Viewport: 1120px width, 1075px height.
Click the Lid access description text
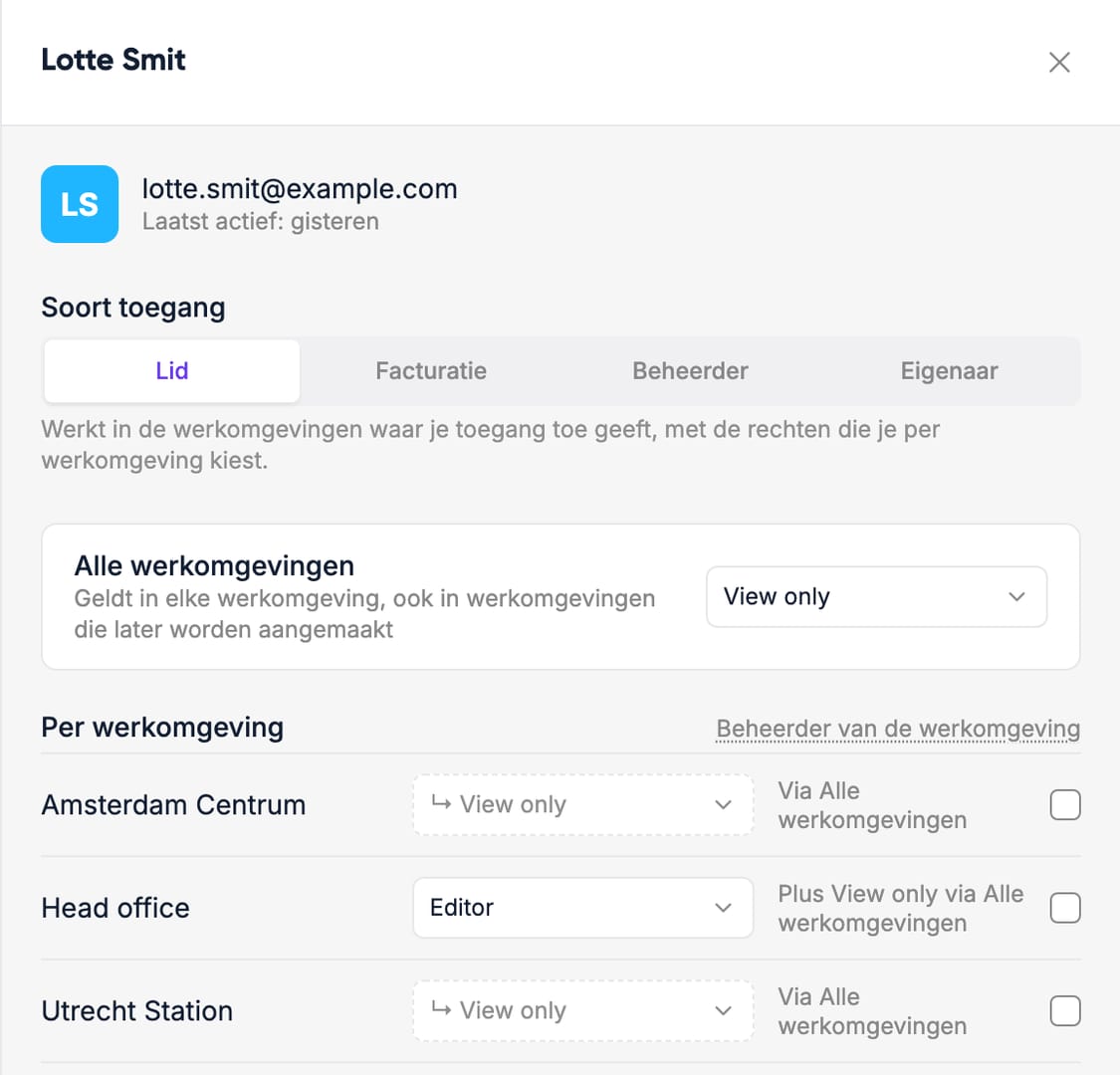point(490,445)
